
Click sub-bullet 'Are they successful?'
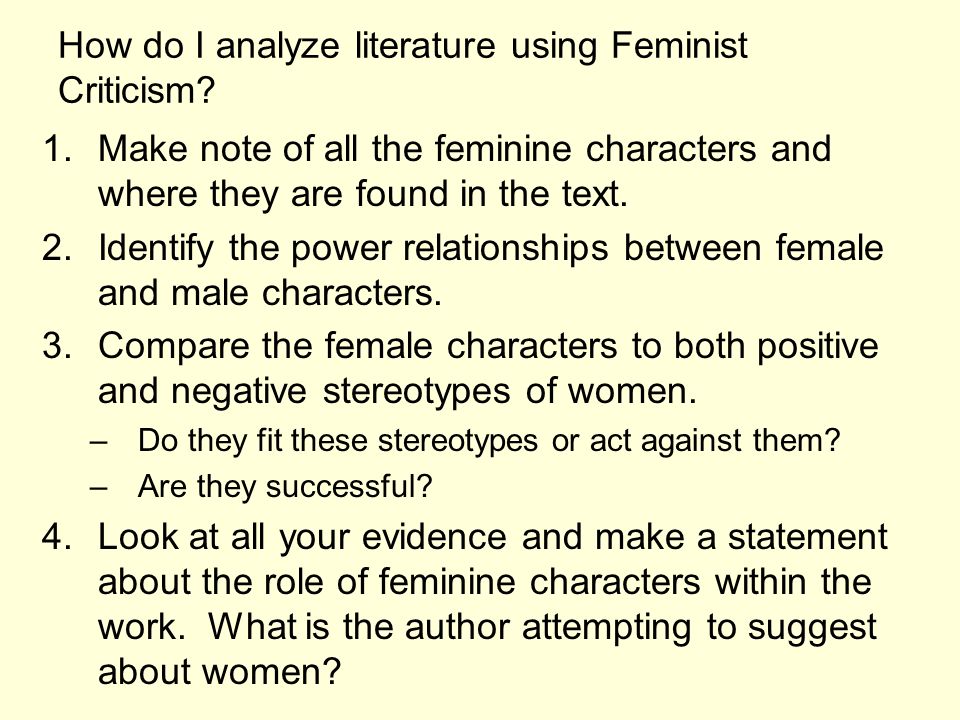click(x=285, y=487)
